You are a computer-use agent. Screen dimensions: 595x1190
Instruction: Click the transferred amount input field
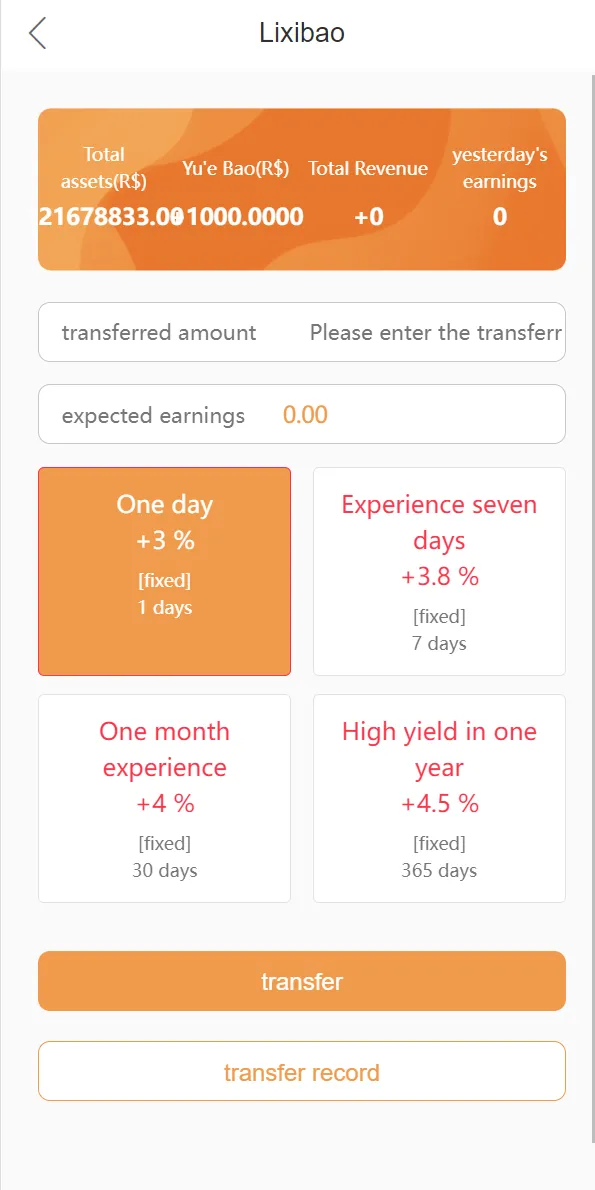click(x=436, y=332)
